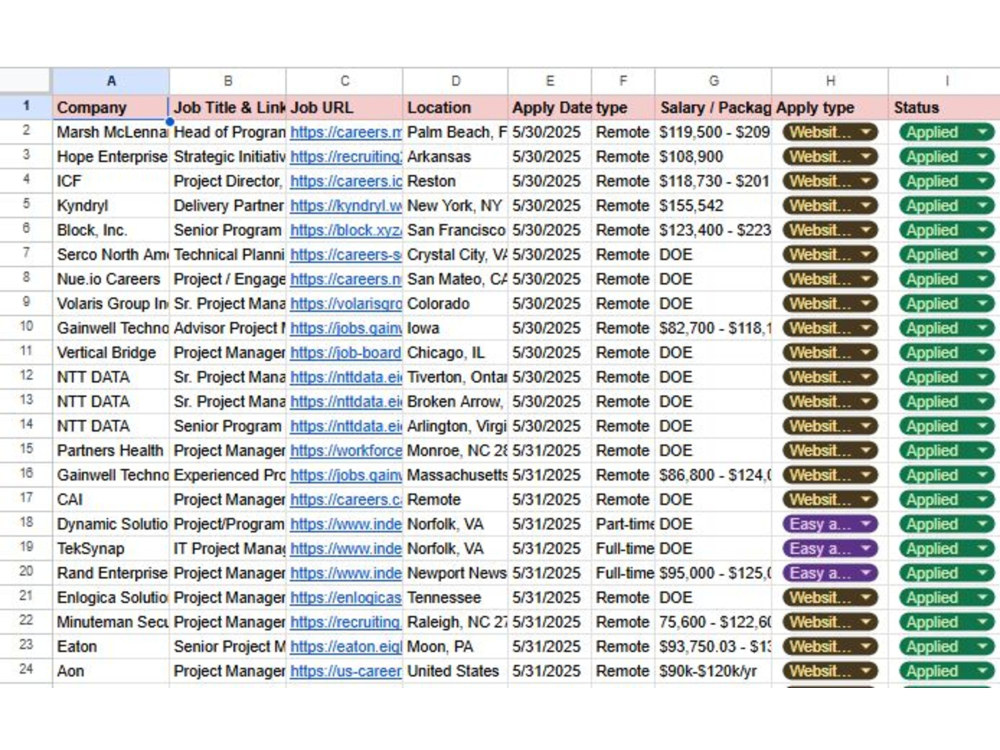Select the IT Project Manager job title cell
This screenshot has height=750, width=1000.
(228, 548)
